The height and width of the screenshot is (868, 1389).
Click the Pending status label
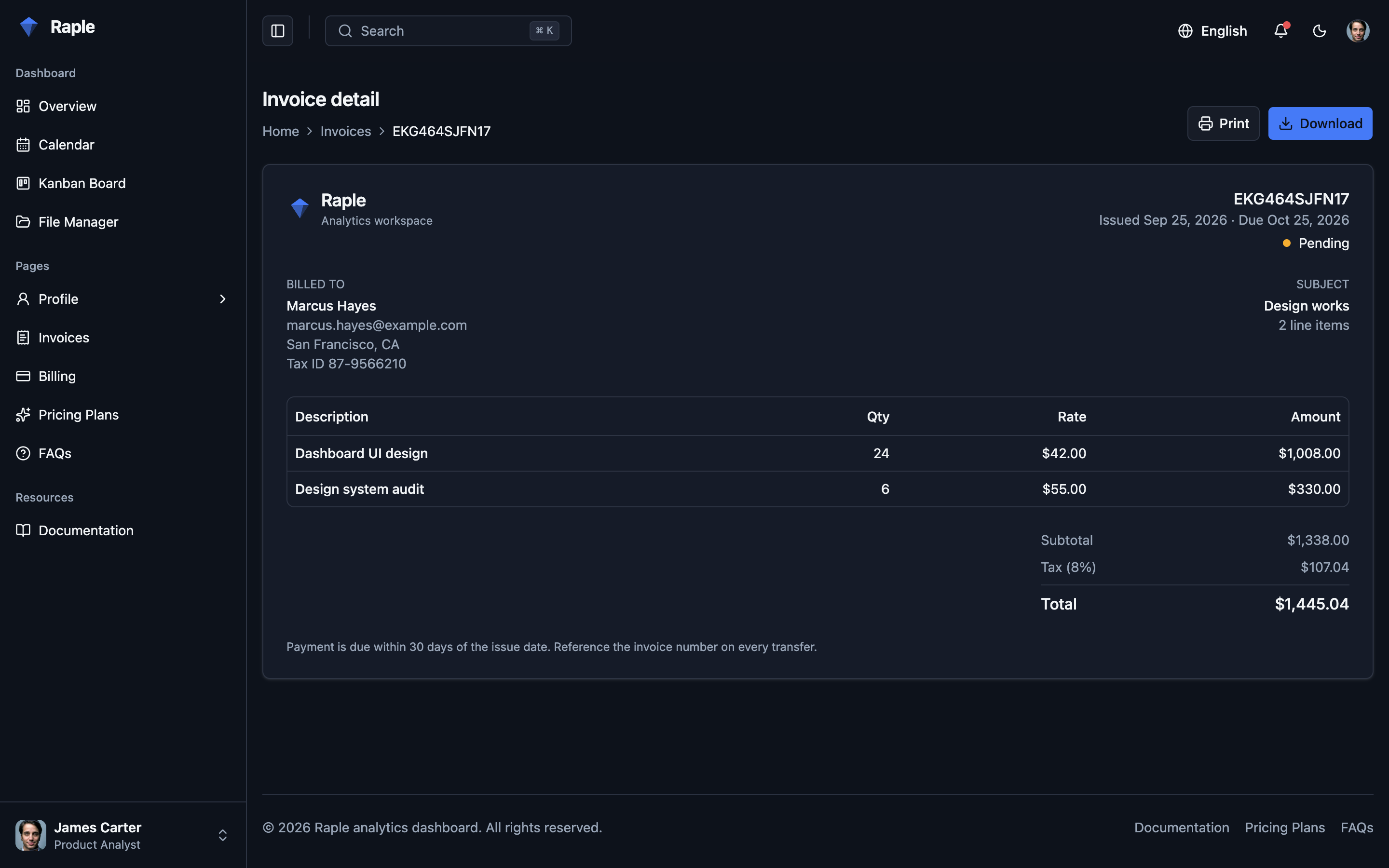(1323, 244)
